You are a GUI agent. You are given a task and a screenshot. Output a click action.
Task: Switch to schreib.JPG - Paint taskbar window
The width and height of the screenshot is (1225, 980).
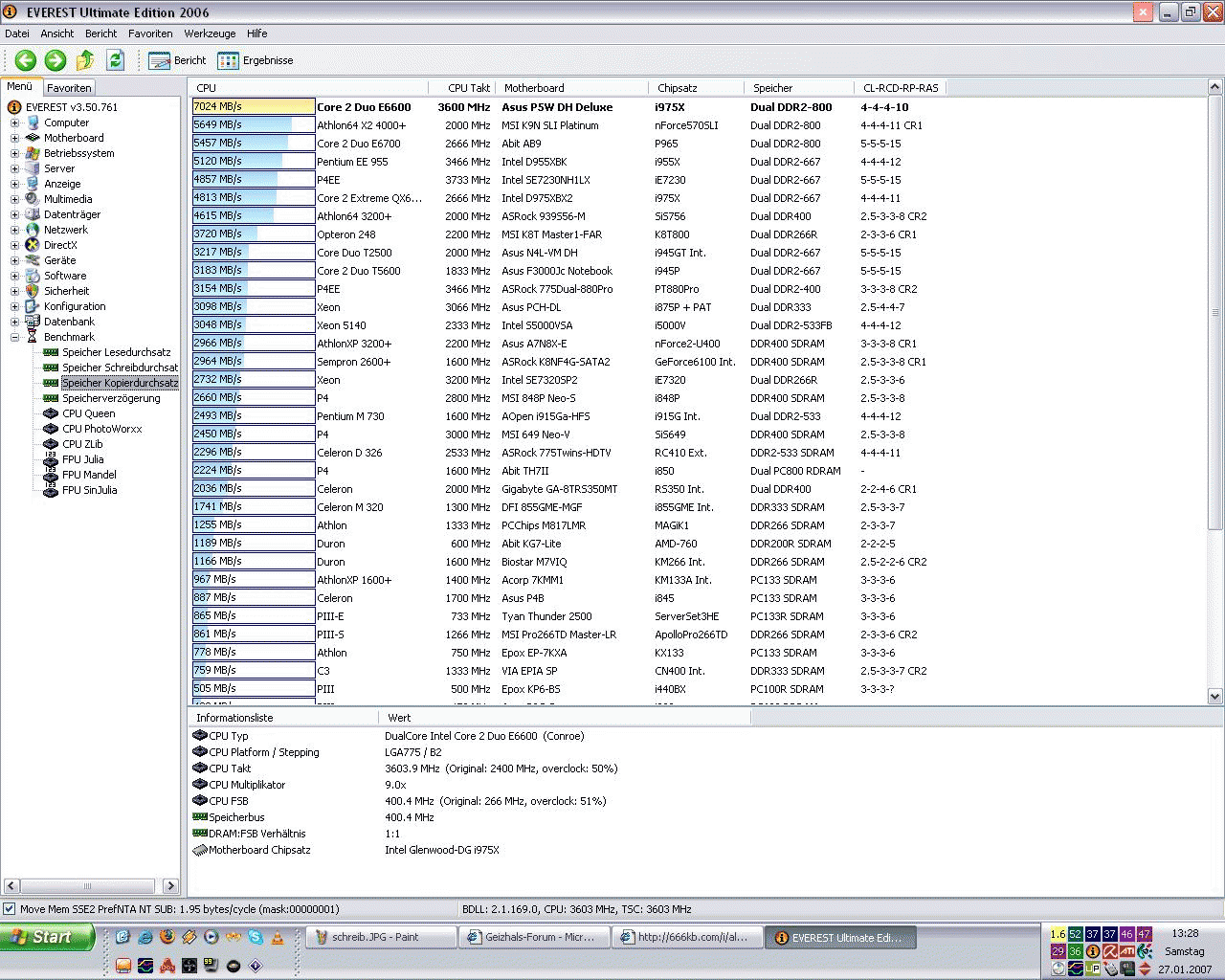click(380, 938)
